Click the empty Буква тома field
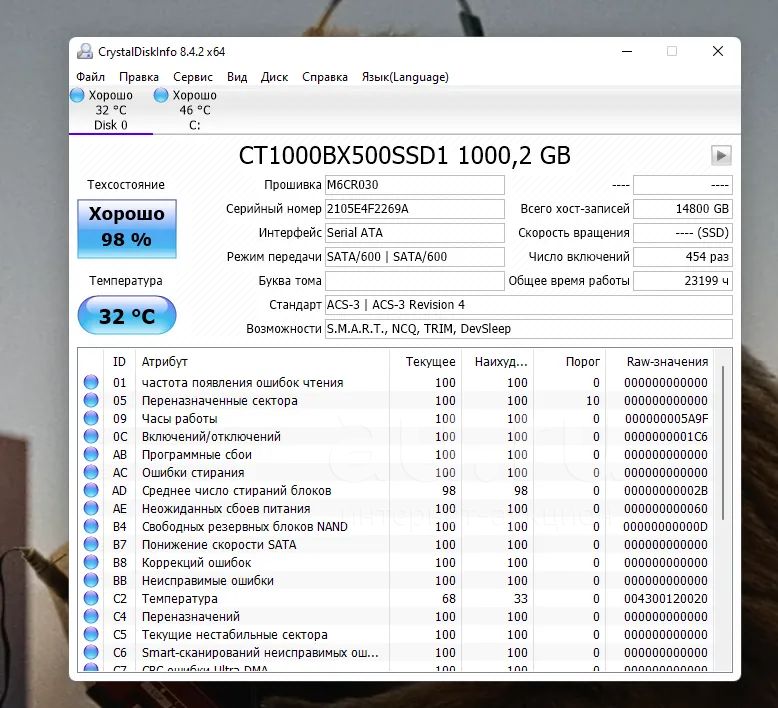Viewport: 778px width, 708px height. (415, 281)
